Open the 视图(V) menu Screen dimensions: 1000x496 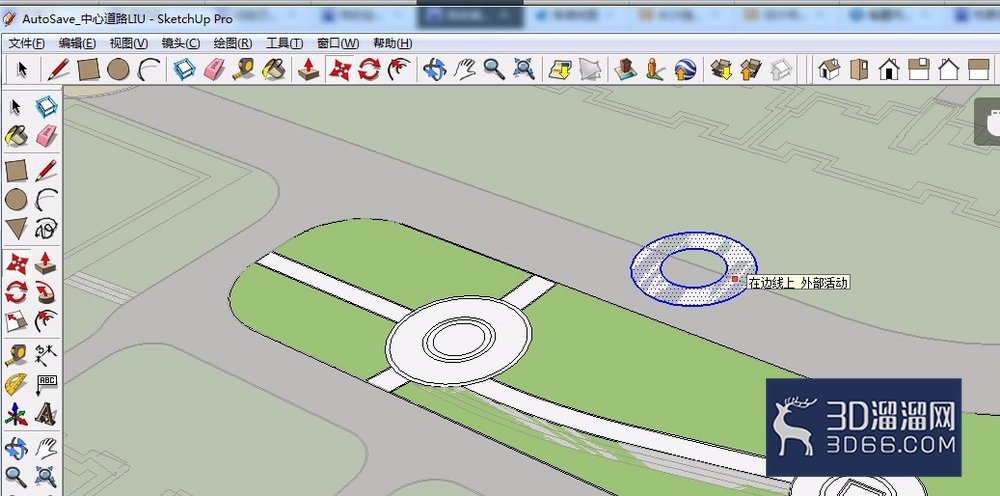(x=129, y=43)
